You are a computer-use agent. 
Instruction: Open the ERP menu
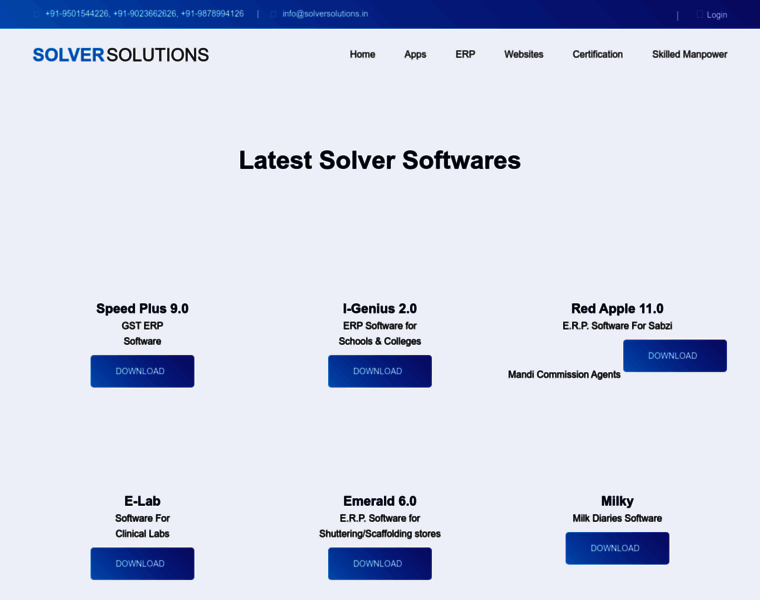(x=465, y=54)
